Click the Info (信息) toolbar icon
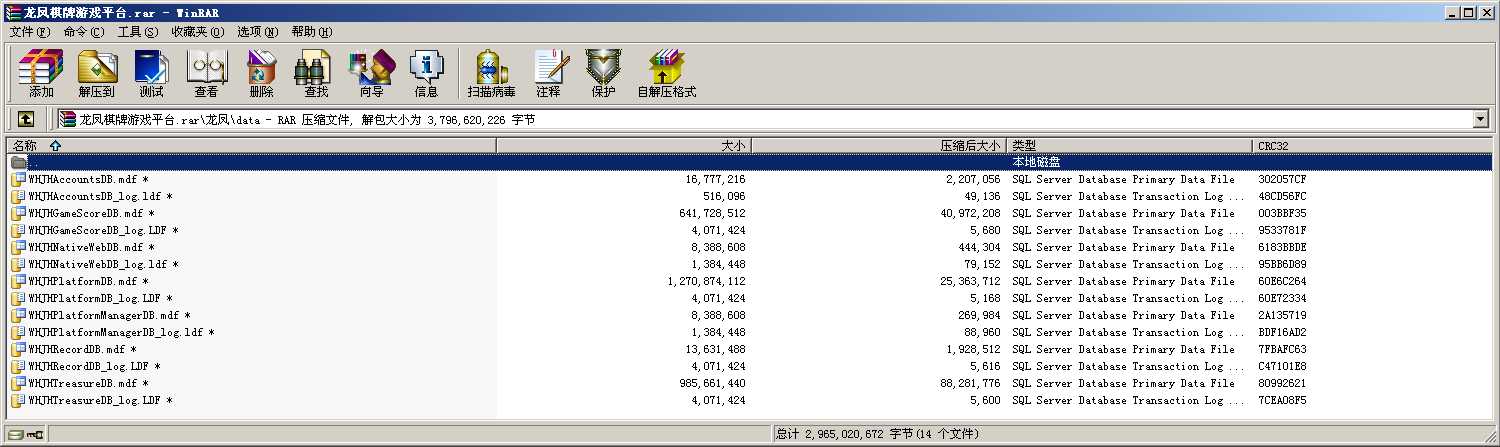 coord(426,73)
